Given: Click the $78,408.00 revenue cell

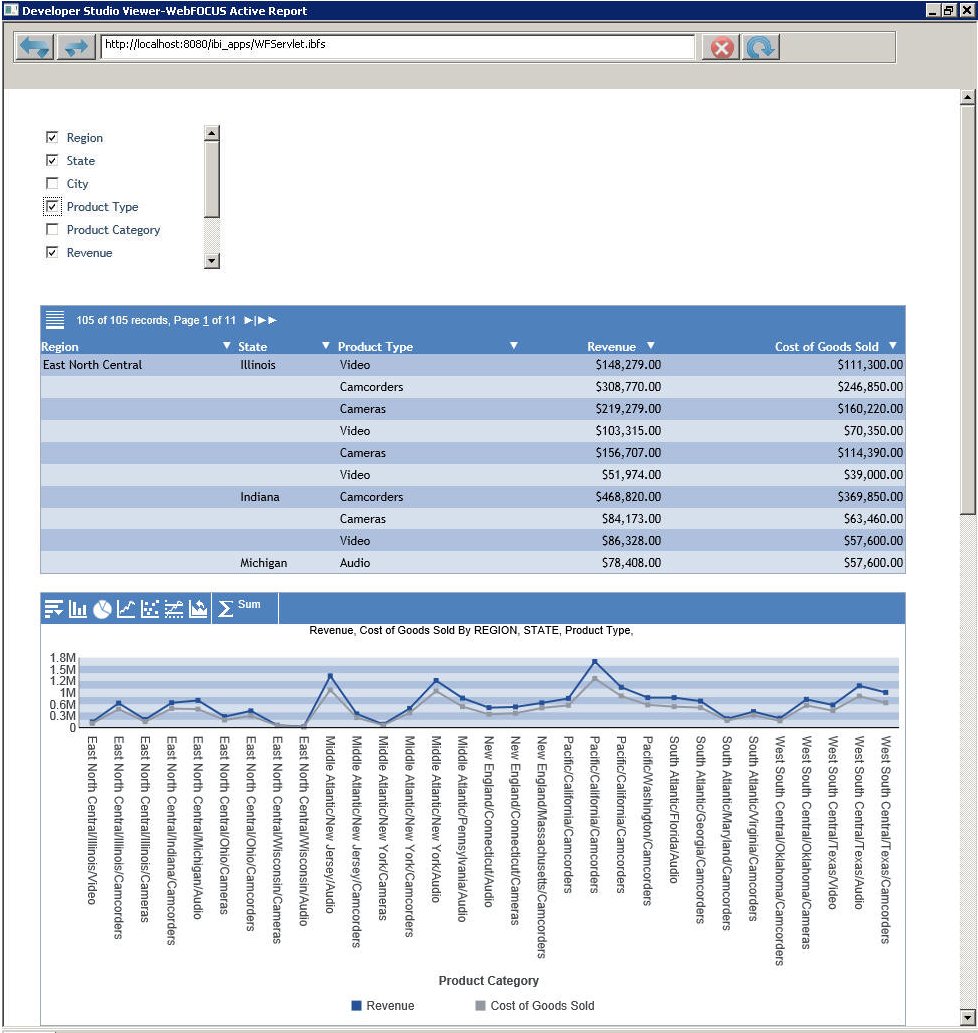Looking at the screenshot, I should (x=631, y=563).
